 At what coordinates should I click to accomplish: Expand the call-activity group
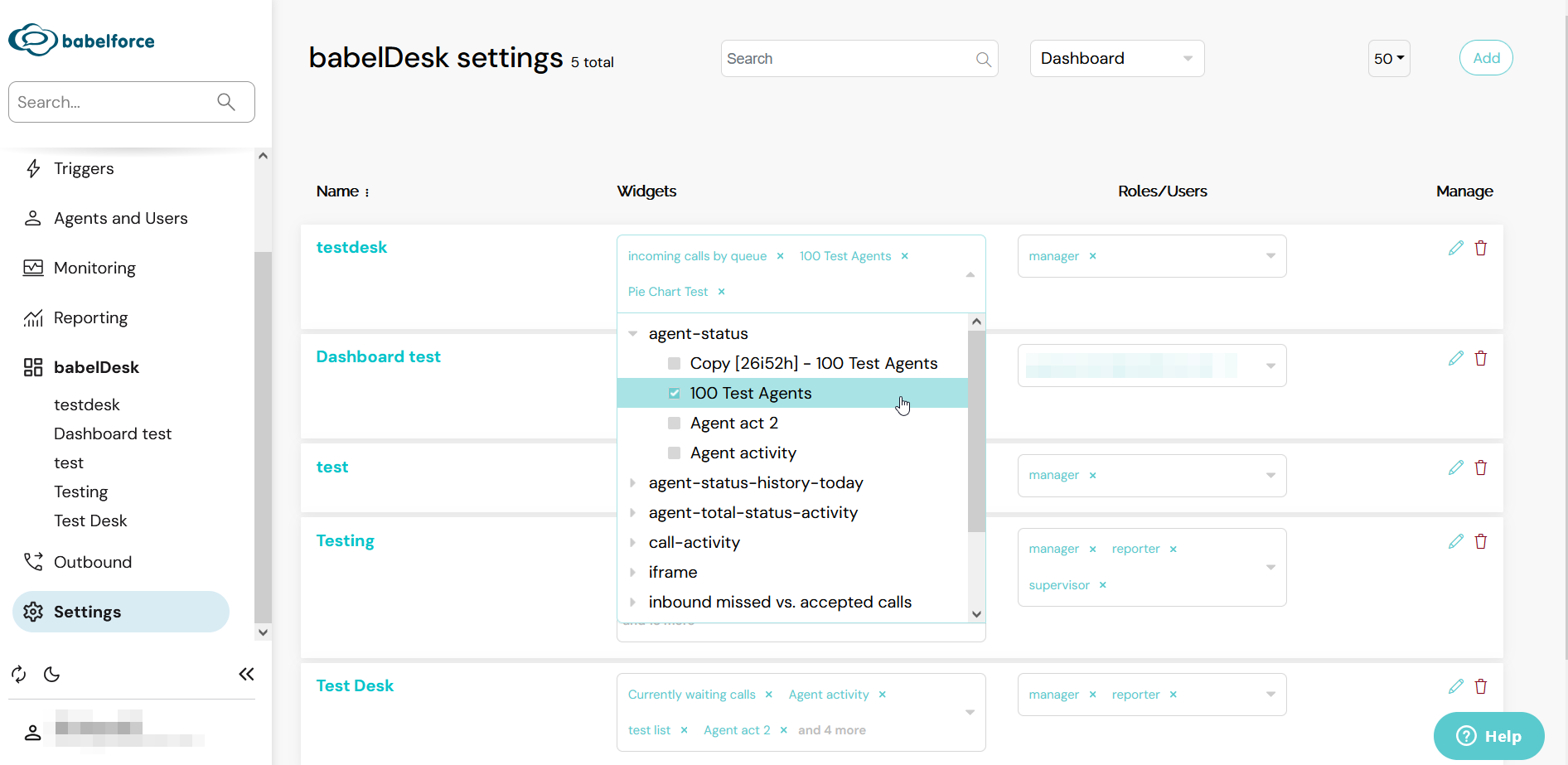point(632,542)
